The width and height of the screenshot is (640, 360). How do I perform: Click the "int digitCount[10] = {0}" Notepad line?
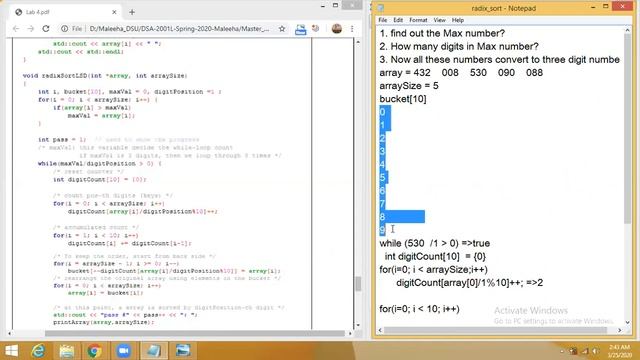[x=435, y=256]
